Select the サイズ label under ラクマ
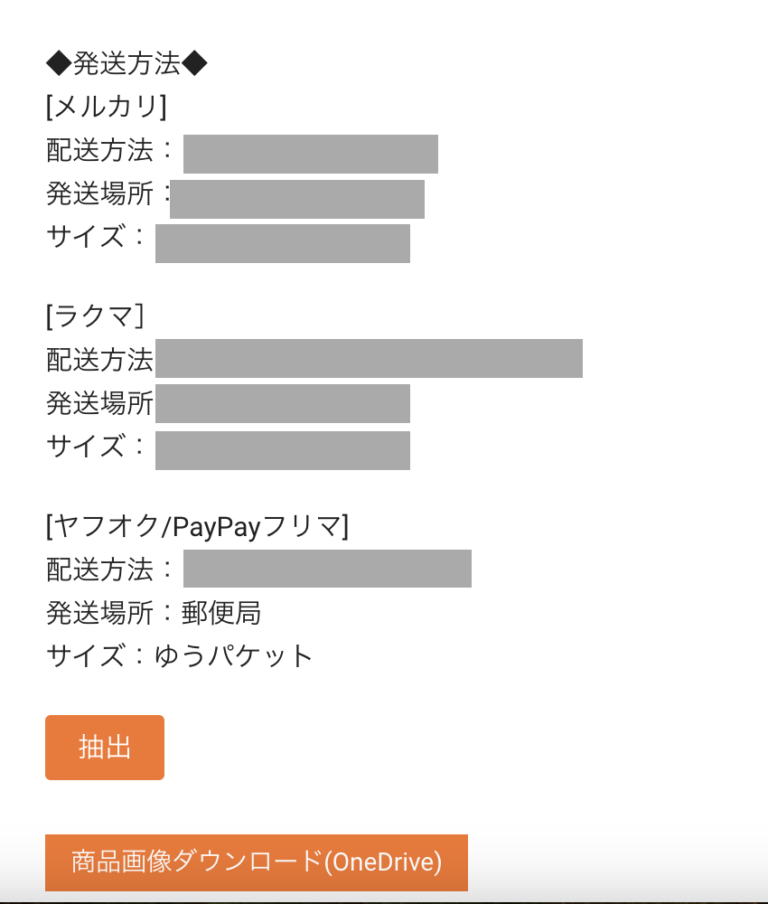 pos(86,446)
